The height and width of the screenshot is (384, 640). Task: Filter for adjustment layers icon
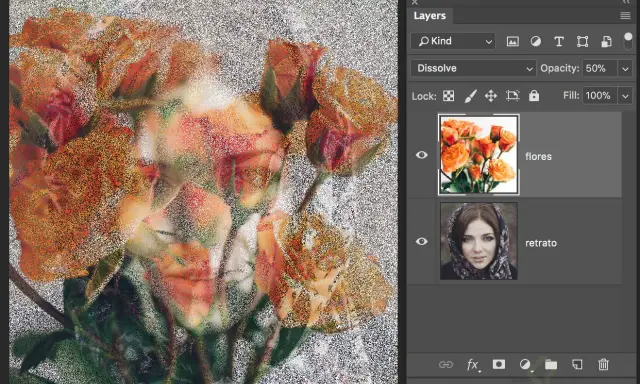click(536, 41)
